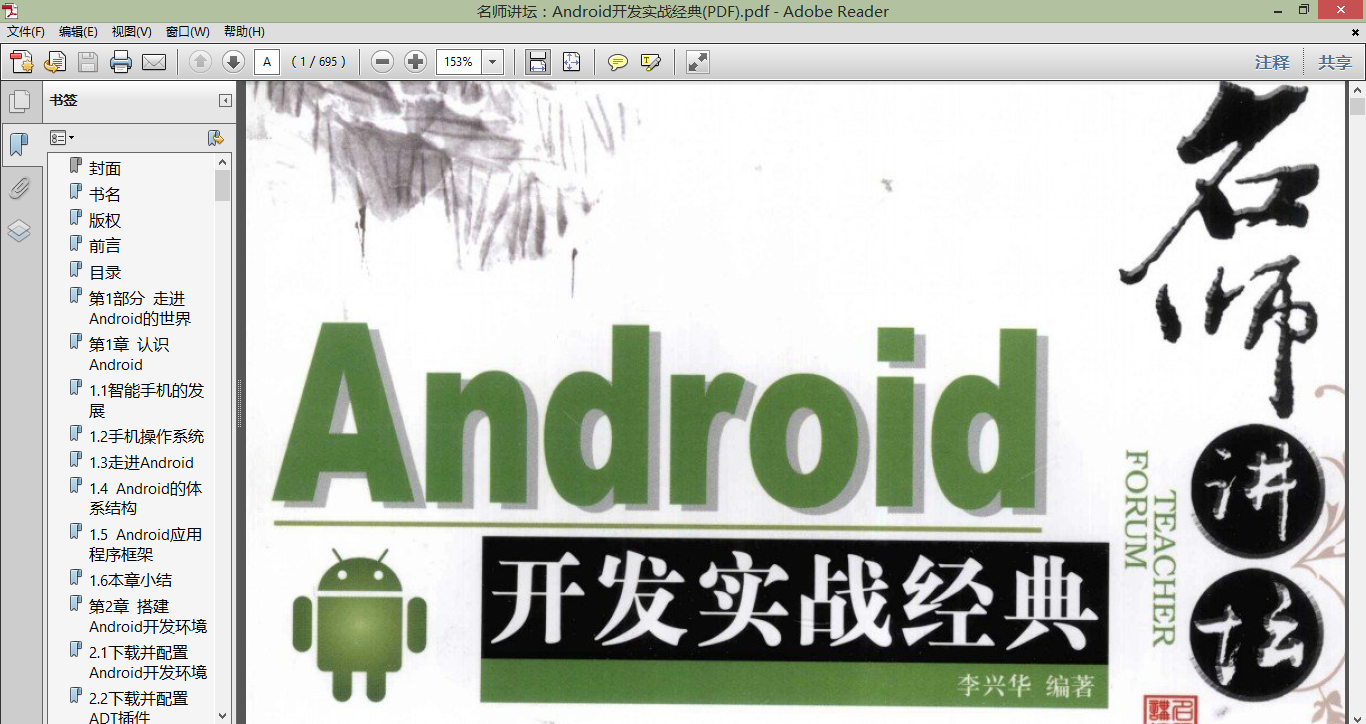Open bookmark 2.2下载并配置ADT插件
Screen dimensions: 1366x724
(x=138, y=708)
